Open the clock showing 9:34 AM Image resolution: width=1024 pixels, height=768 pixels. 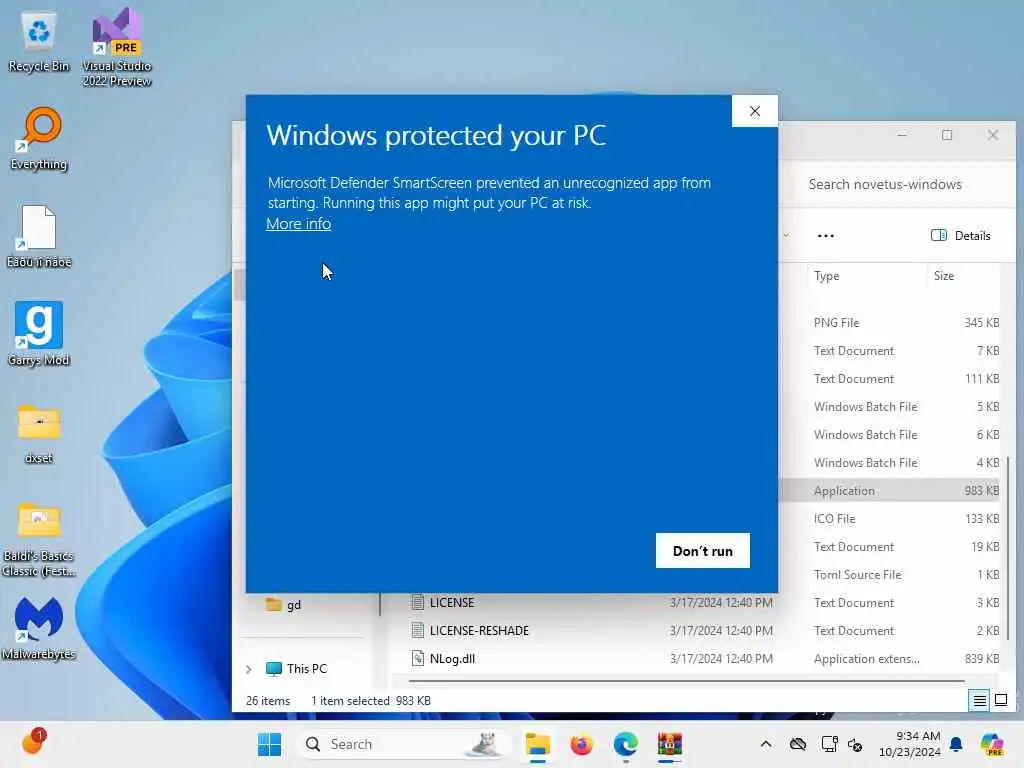[x=910, y=744]
